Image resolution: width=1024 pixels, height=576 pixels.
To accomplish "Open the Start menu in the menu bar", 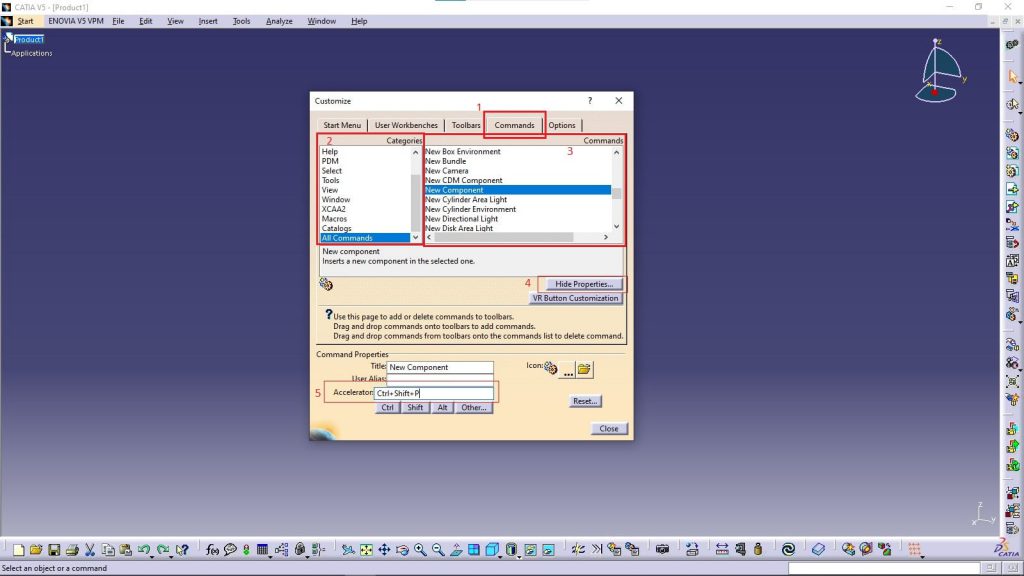I will tap(25, 21).
